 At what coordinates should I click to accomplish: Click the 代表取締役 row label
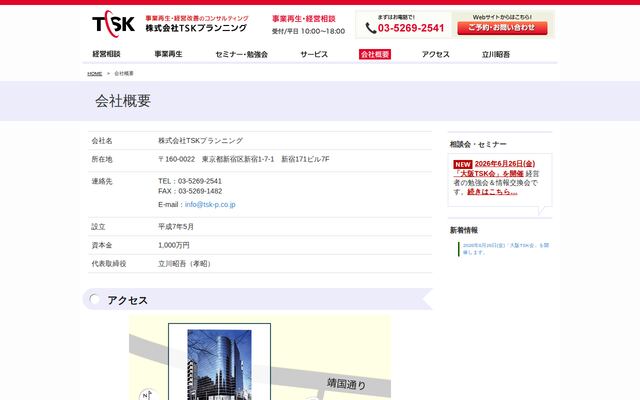click(x=109, y=264)
